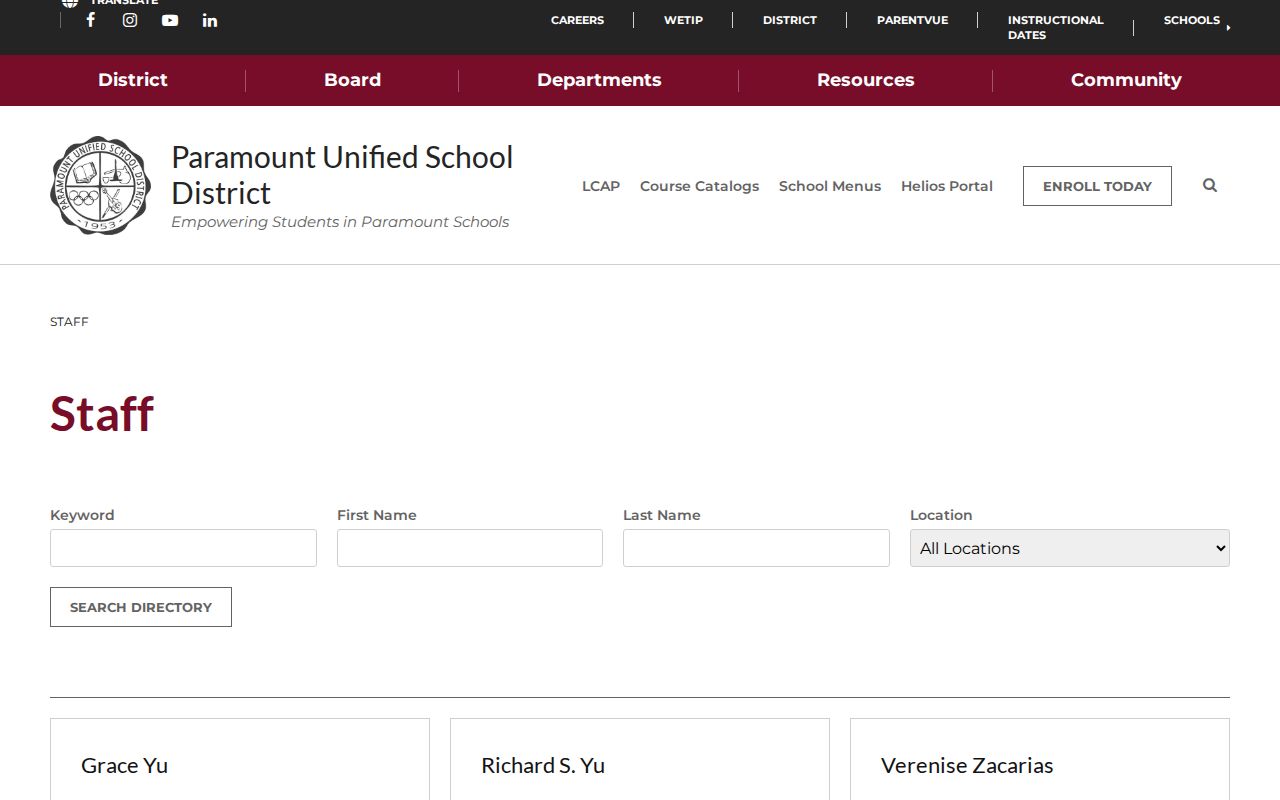Expand the Schools arrow in top bar
The image size is (1280, 800).
click(1228, 27)
